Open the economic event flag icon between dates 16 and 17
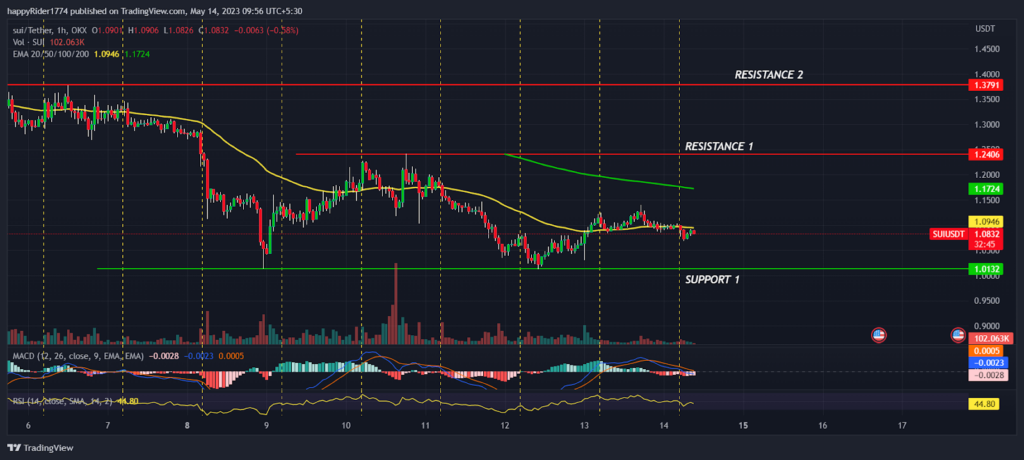This screenshot has height=460, width=1024. click(879, 335)
